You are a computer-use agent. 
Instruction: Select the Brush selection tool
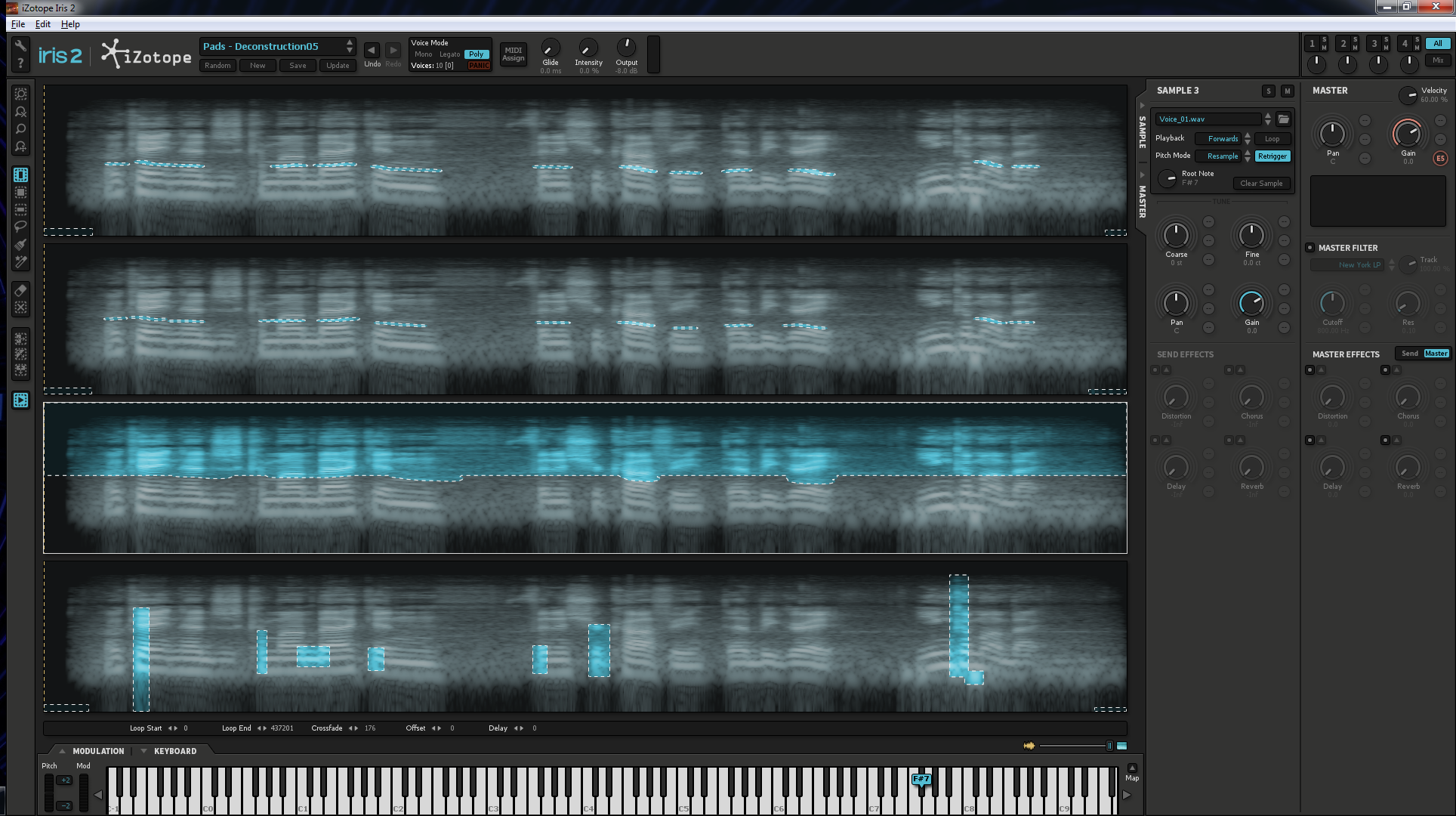tap(21, 245)
